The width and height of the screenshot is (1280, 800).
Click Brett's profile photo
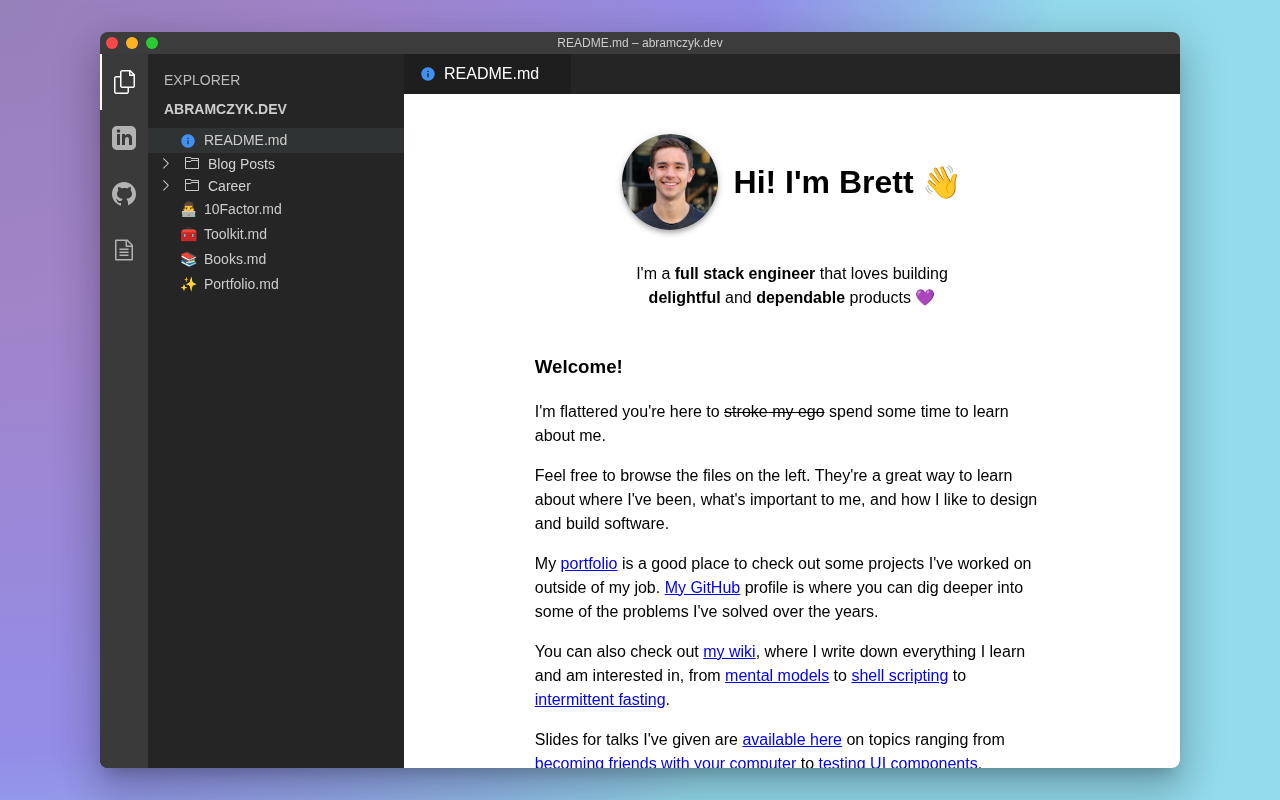tap(670, 182)
